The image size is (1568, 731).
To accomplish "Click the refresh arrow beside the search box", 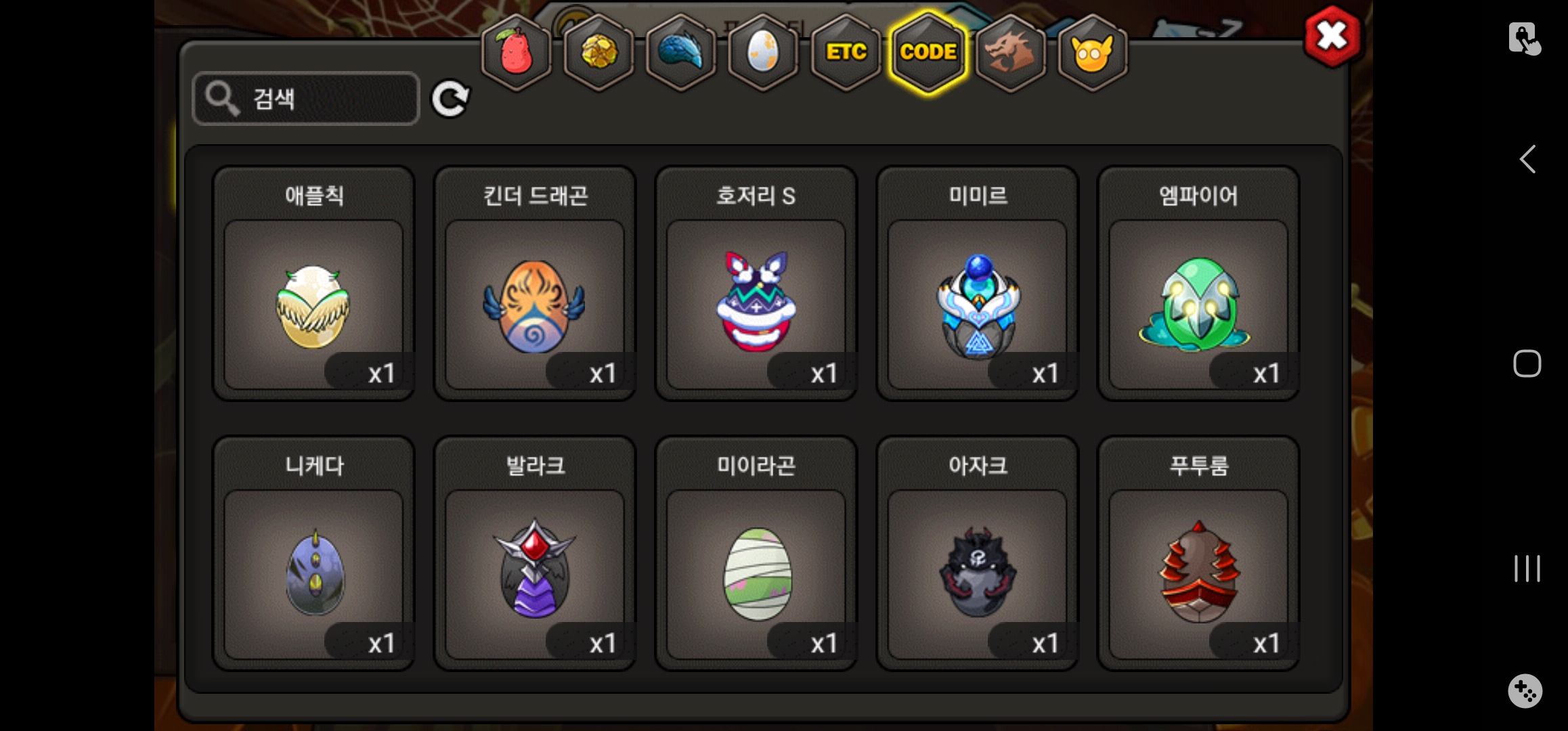I will [450, 99].
